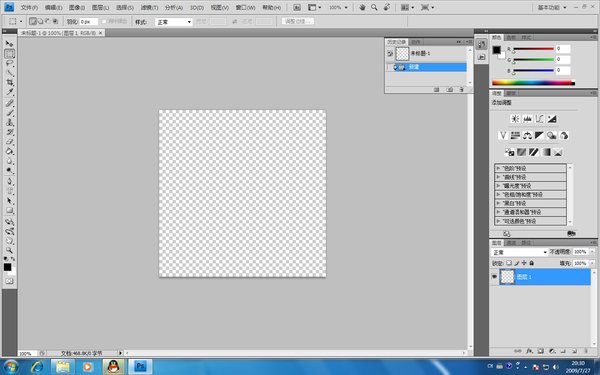Select the Brush tool

(x=10, y=113)
